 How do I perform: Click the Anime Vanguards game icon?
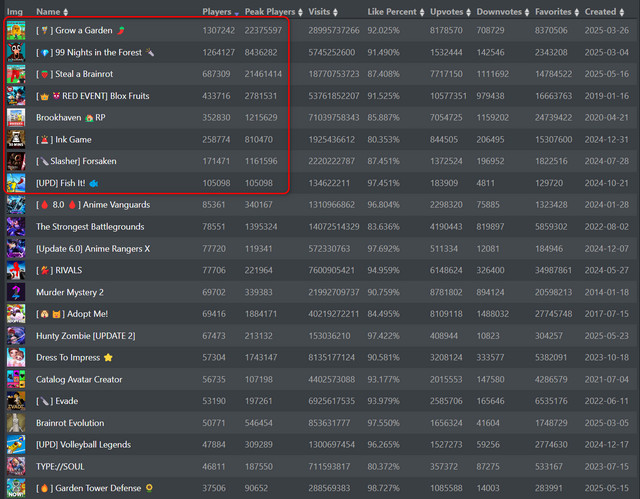point(16,205)
